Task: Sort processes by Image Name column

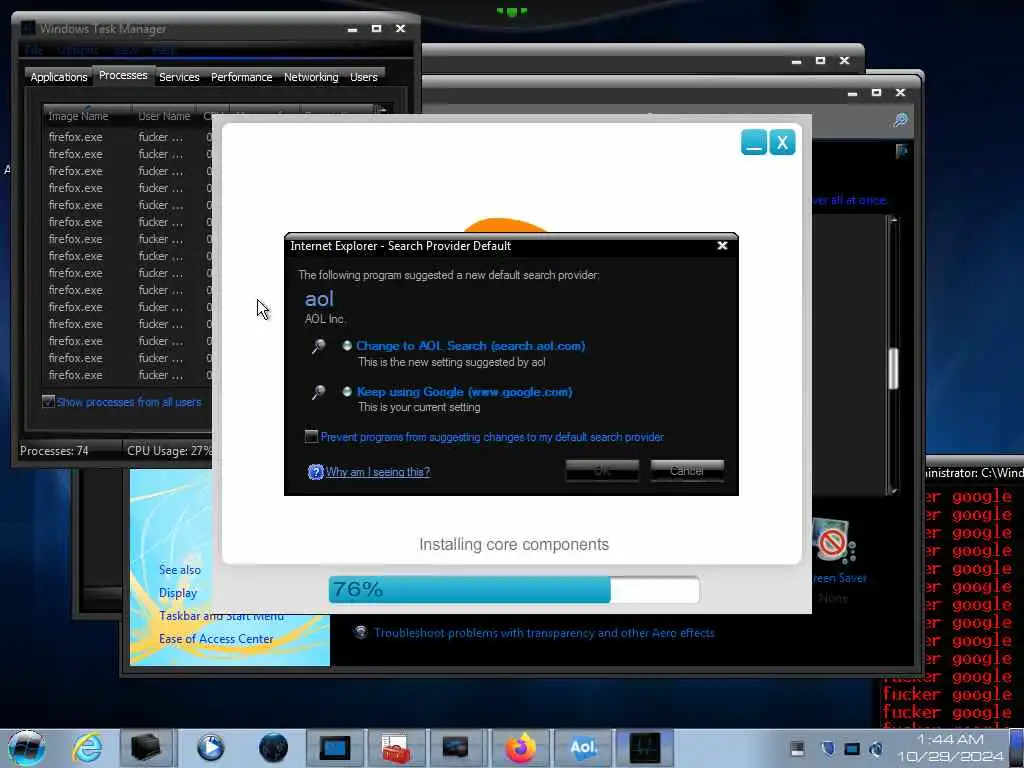Action: tap(88, 116)
